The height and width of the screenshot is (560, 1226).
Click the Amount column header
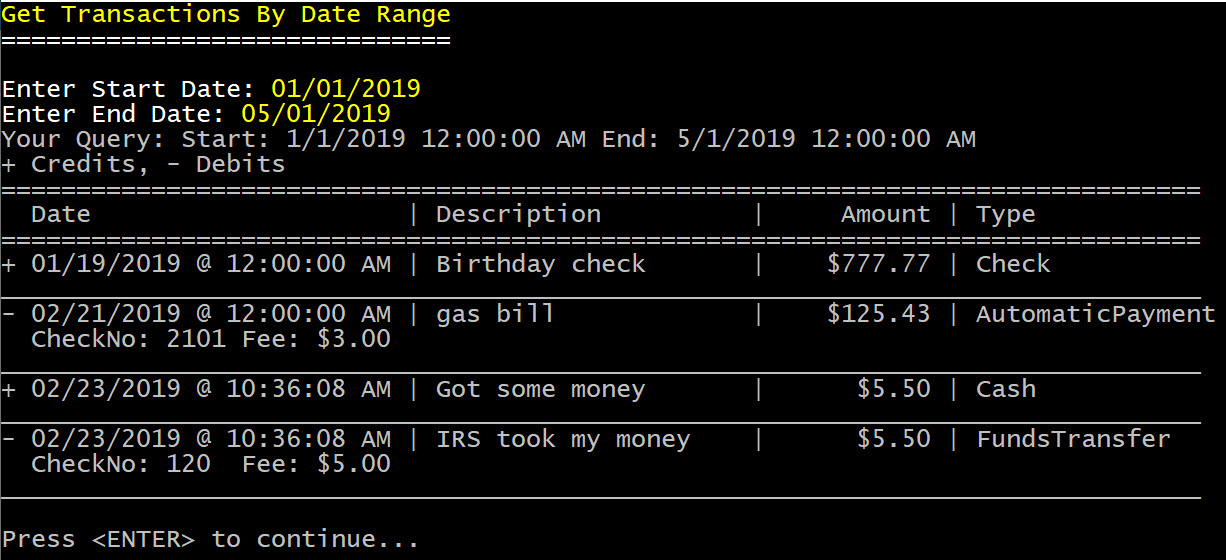[886, 214]
